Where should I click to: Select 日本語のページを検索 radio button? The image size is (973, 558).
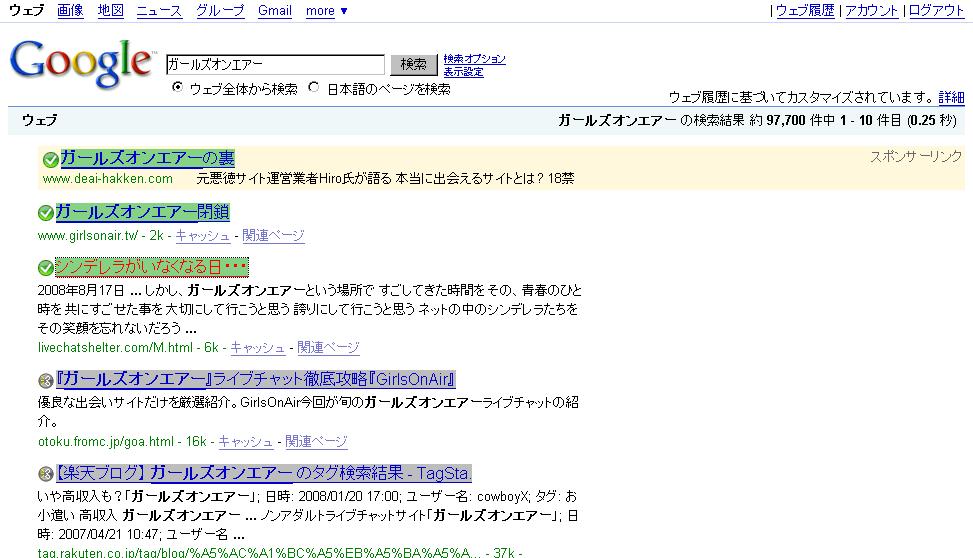314,88
